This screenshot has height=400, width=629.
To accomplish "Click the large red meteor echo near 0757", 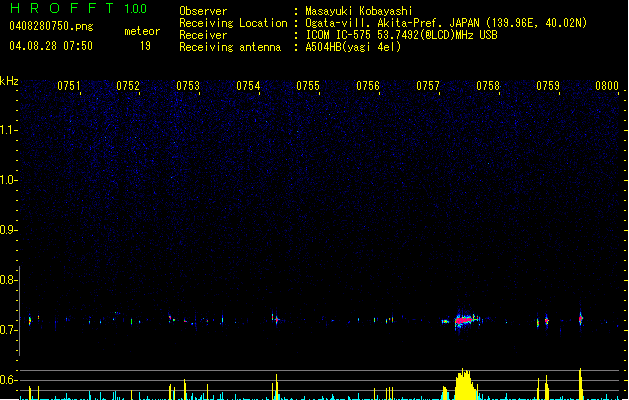I will click(x=465, y=320).
